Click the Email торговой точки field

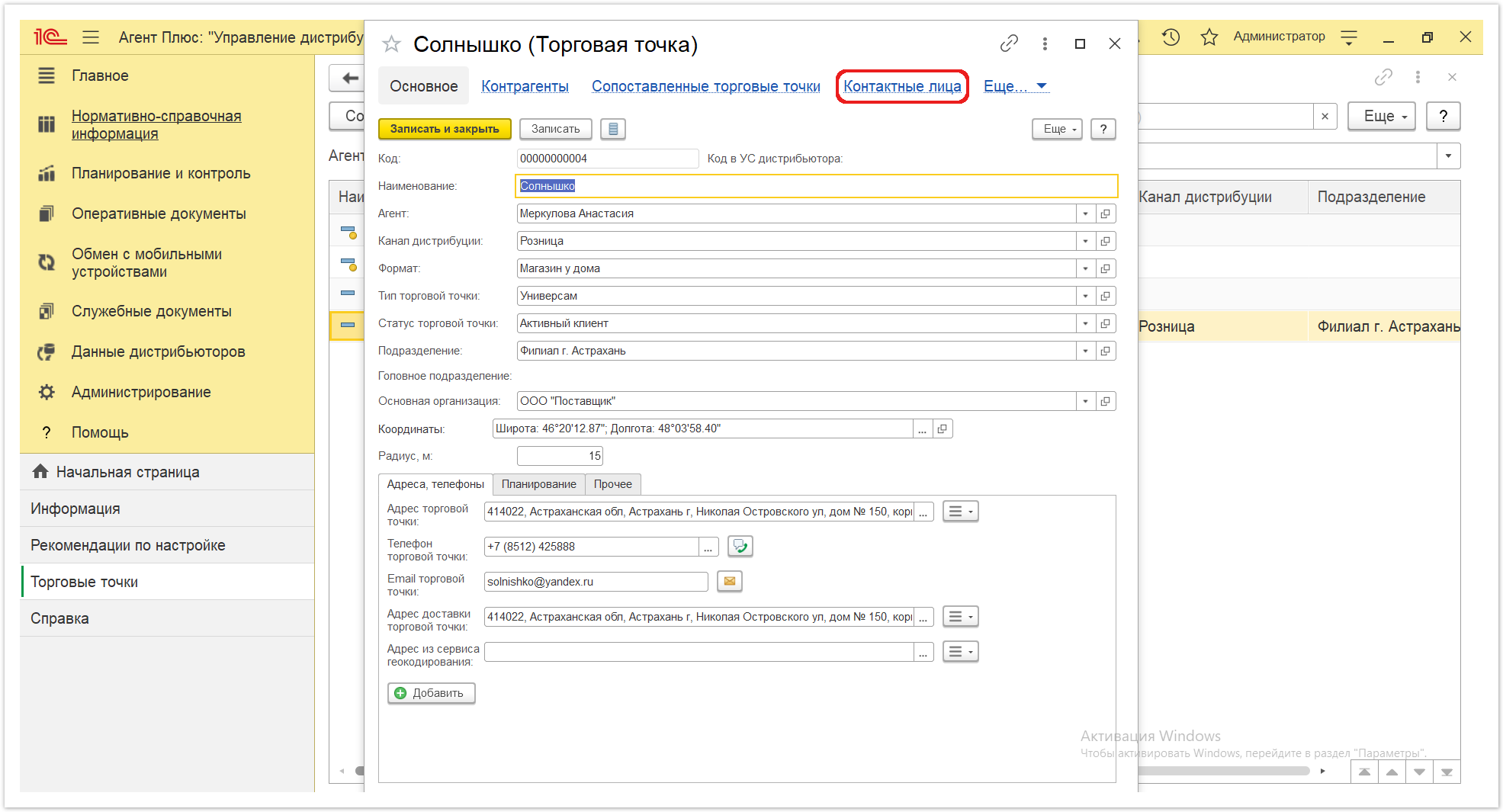[596, 582]
